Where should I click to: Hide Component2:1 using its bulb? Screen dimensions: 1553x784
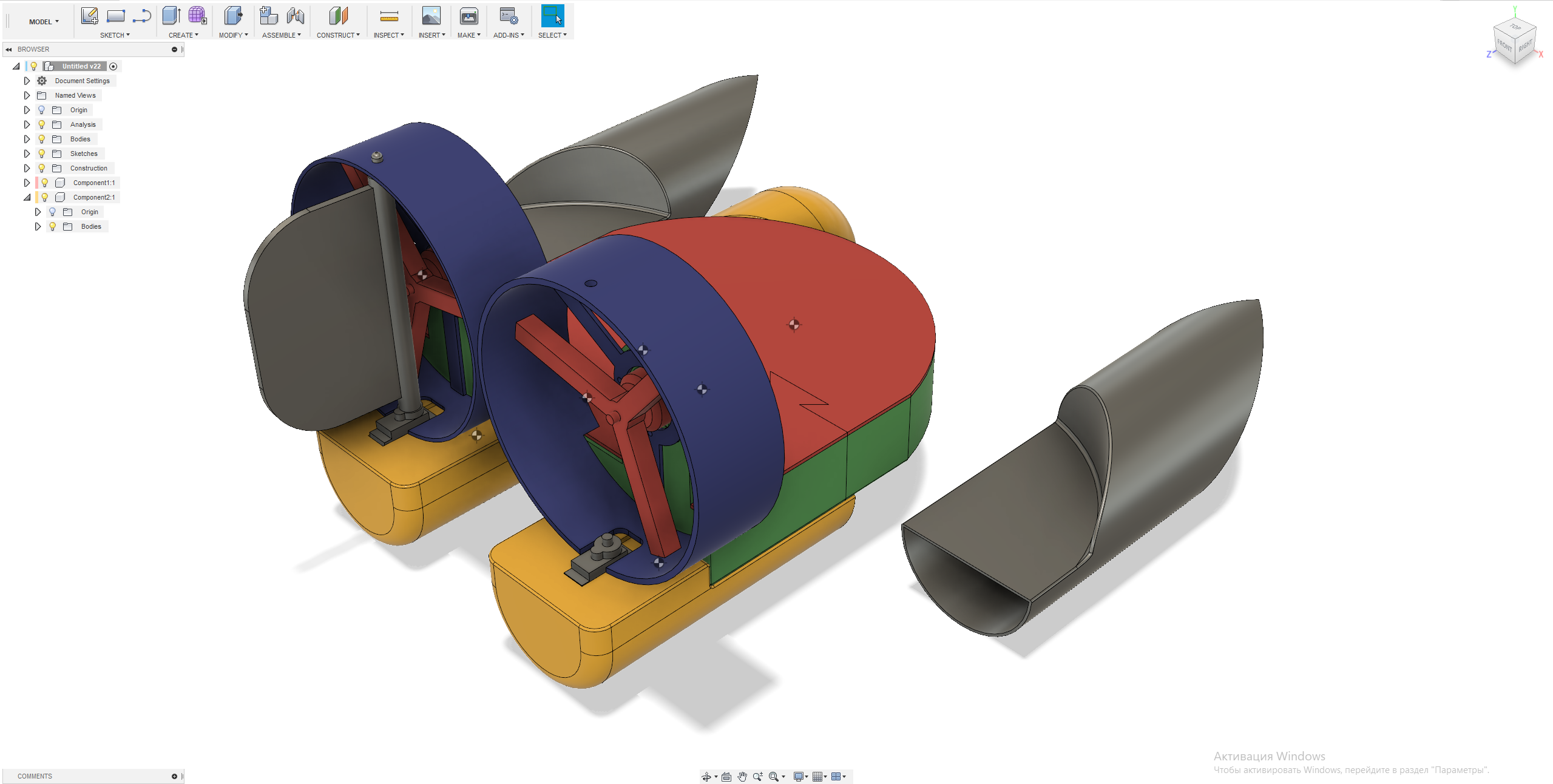45,197
